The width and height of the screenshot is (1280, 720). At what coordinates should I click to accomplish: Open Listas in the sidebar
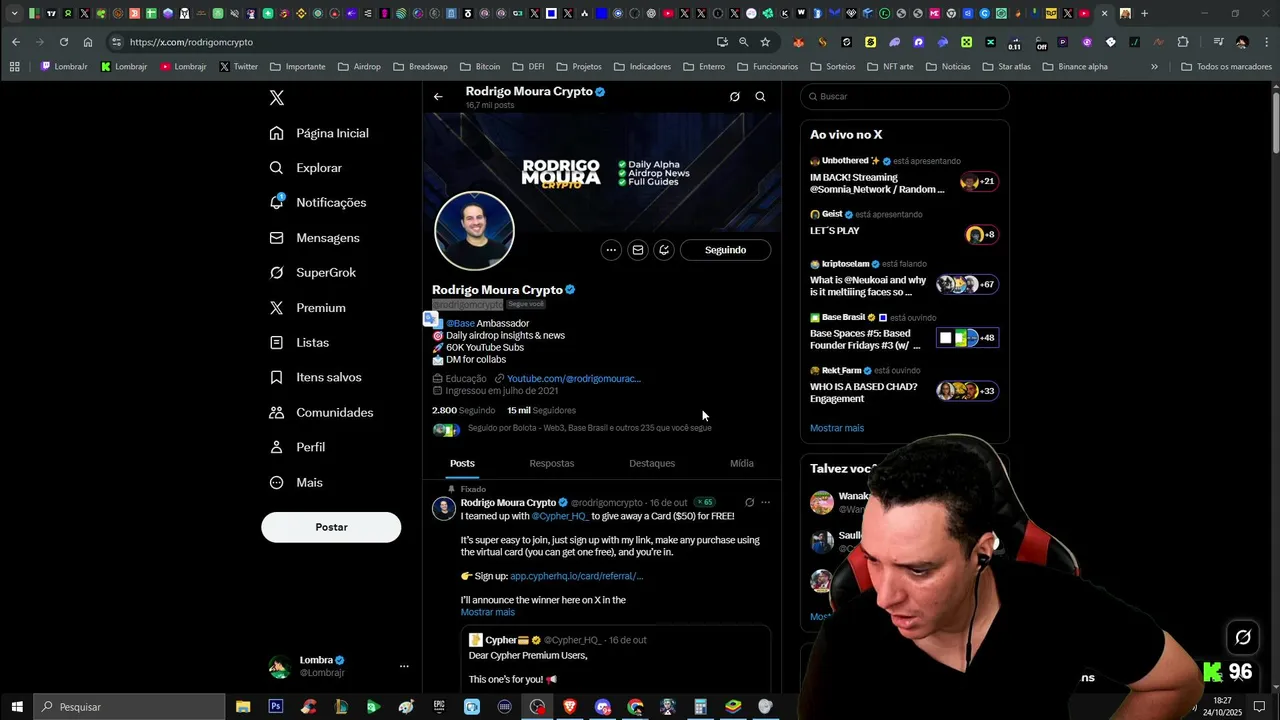click(x=299, y=342)
